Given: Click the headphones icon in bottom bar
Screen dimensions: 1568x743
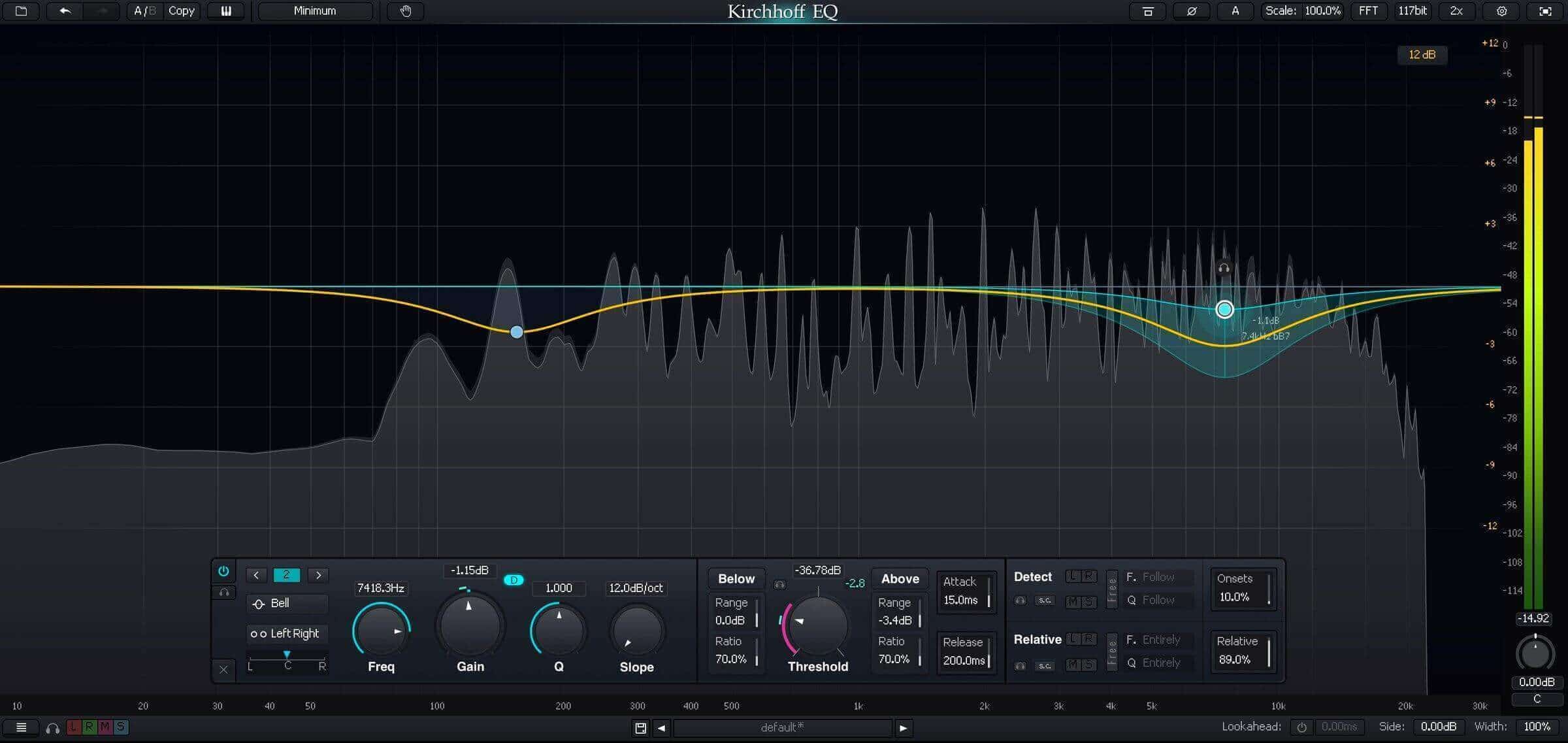Looking at the screenshot, I should tap(53, 728).
